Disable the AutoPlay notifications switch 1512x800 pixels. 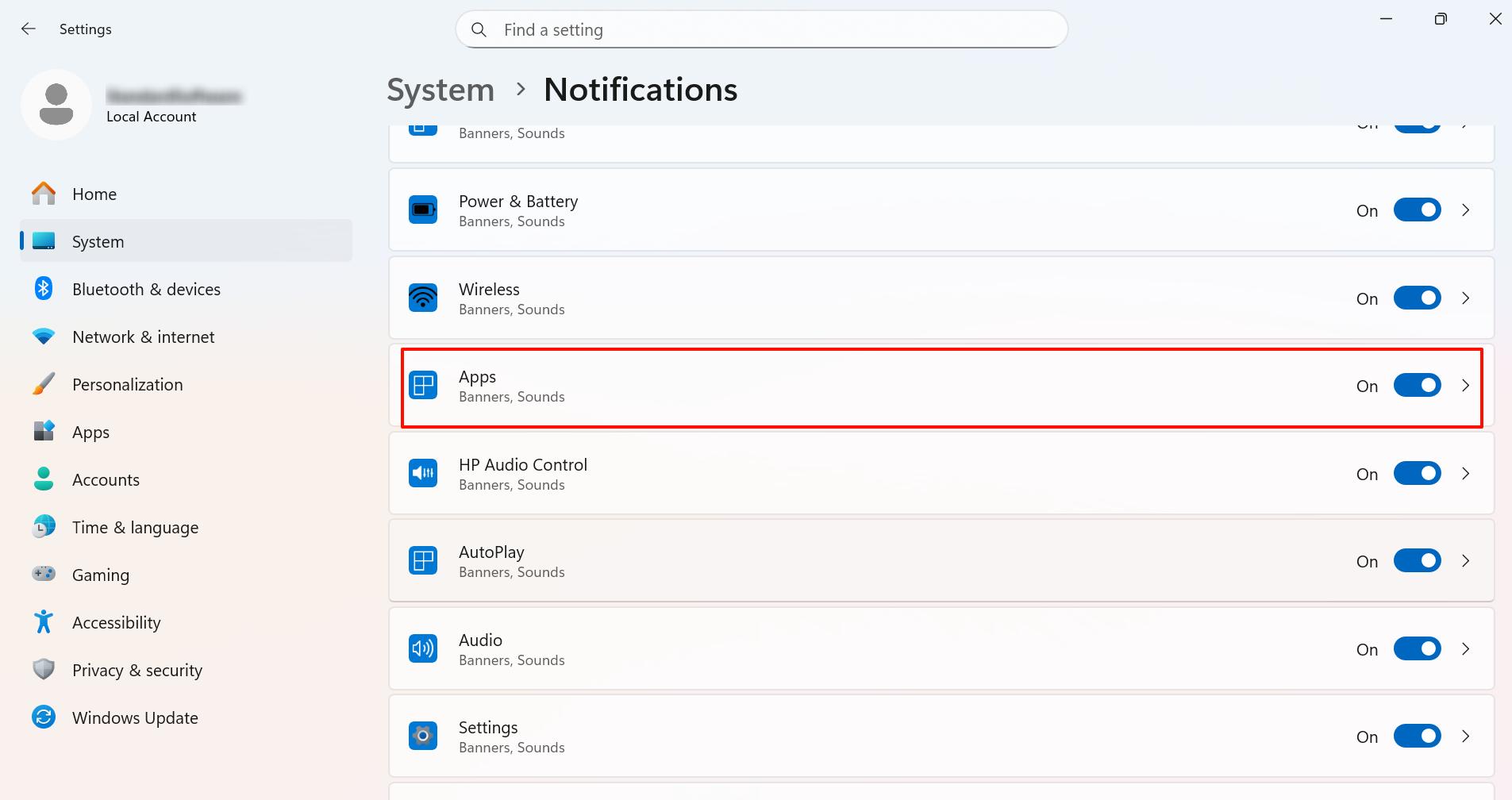(x=1417, y=560)
